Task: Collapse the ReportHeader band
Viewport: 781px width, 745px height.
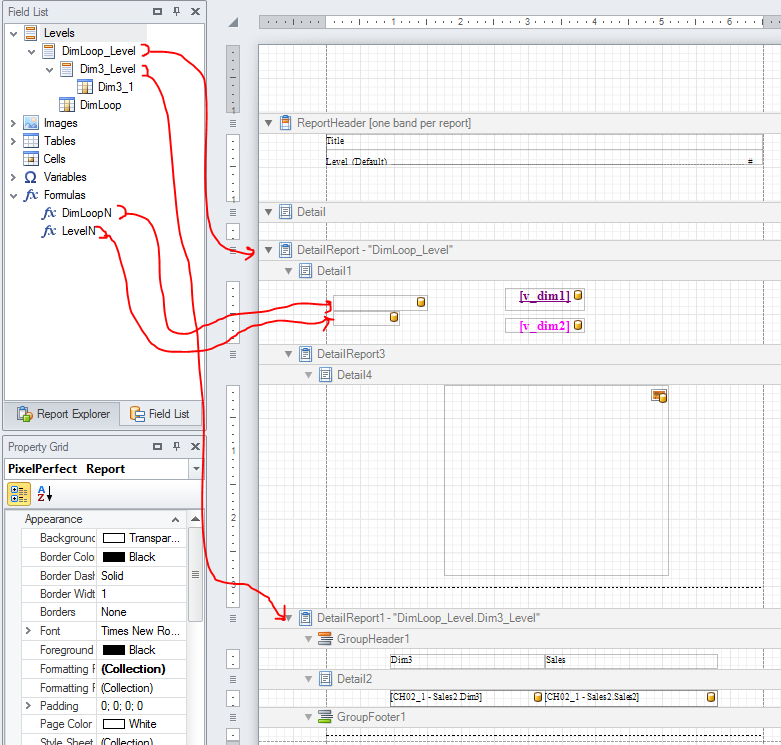Action: (268, 123)
